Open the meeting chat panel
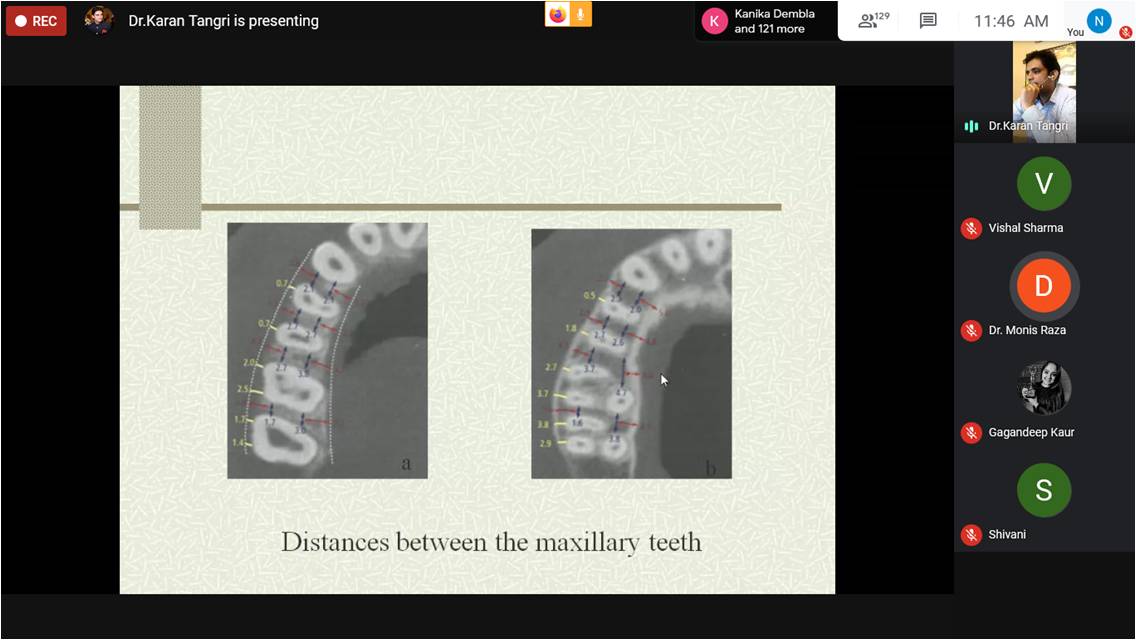Viewport: 1136px width, 640px height. [928, 21]
